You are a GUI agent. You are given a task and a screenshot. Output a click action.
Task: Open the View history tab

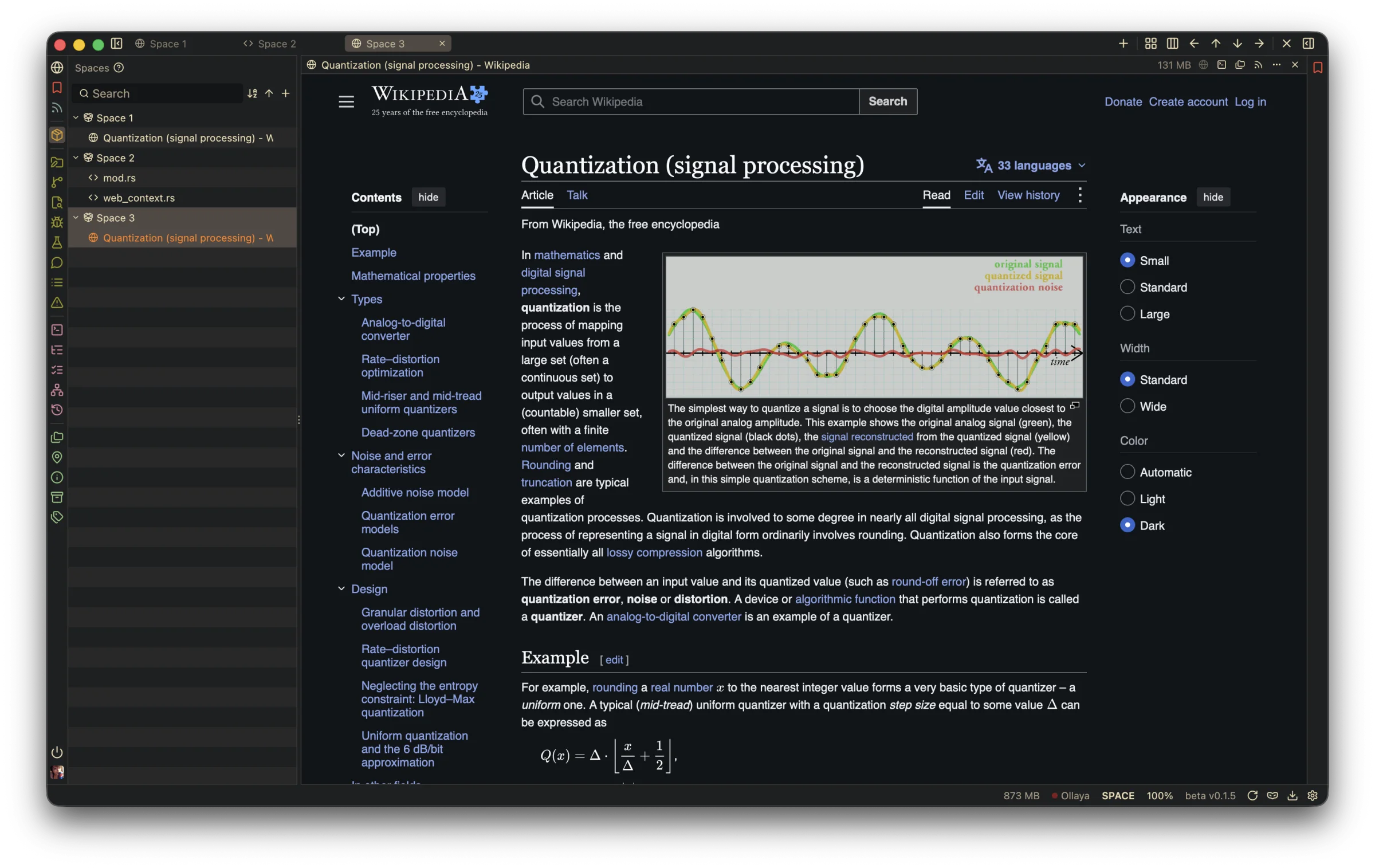(x=1028, y=195)
